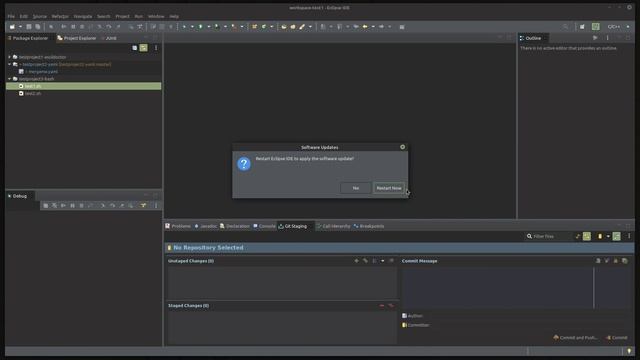Toggle Link with Editor in Project Explorer
Screen dimensions: 640x360
click(144, 48)
